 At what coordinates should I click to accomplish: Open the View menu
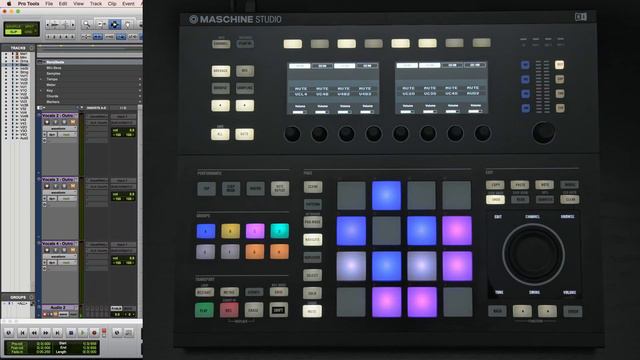pyautogui.click(x=78, y=3)
